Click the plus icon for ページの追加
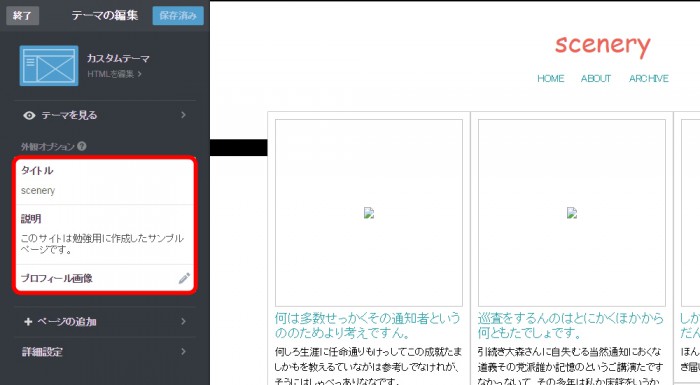Image resolution: width=700 pixels, height=385 pixels. 28,322
